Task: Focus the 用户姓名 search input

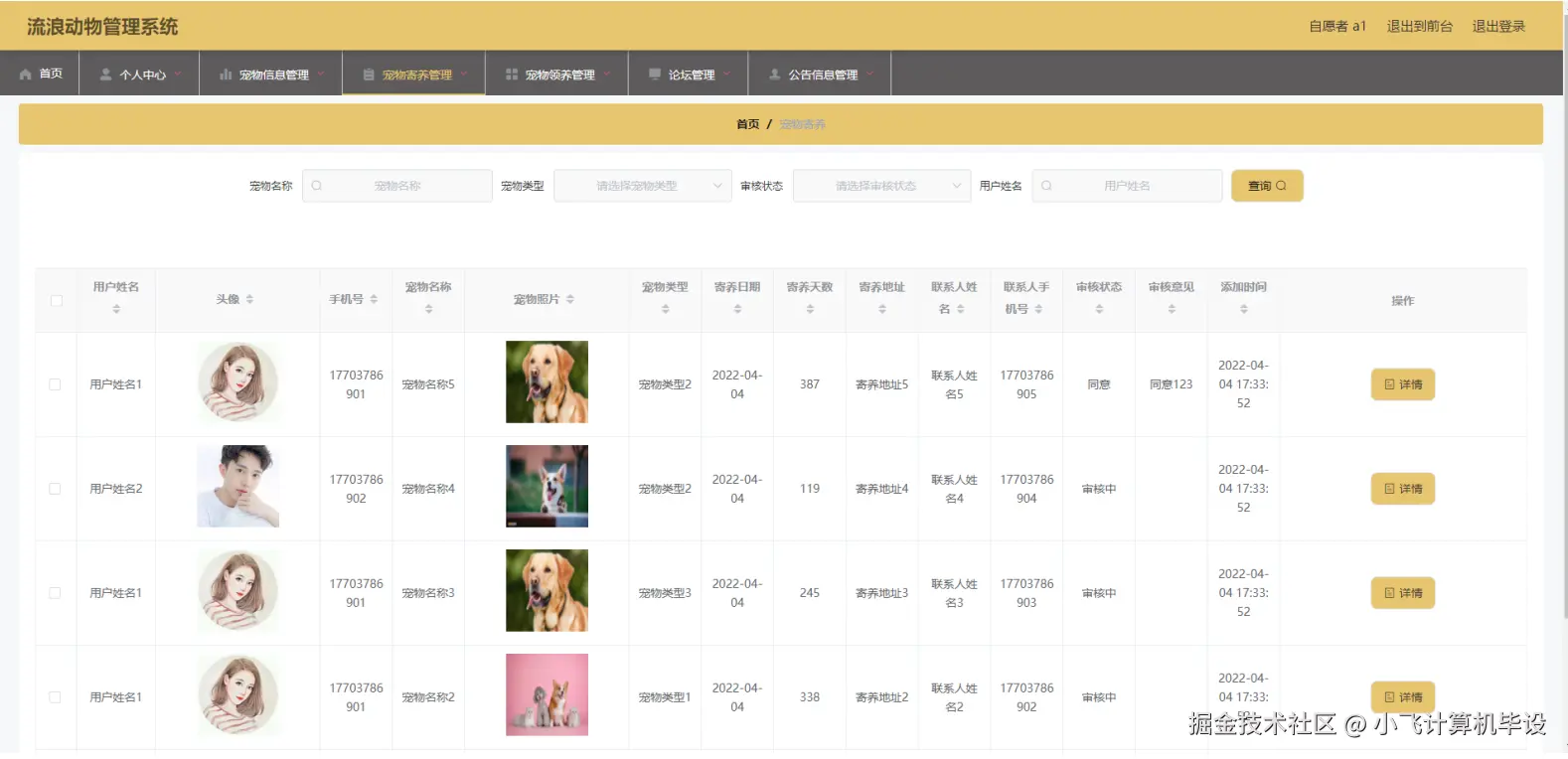Action: [x=1127, y=186]
